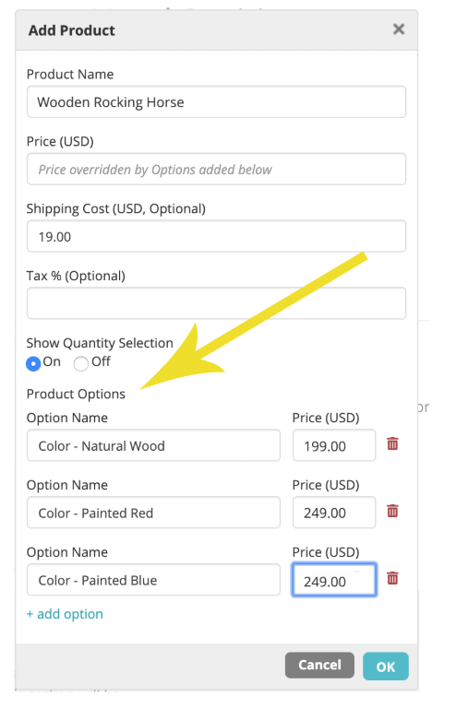This screenshot has height=720, width=468.
Task: Edit the Color - Natural Wood name field
Action: pos(153,445)
